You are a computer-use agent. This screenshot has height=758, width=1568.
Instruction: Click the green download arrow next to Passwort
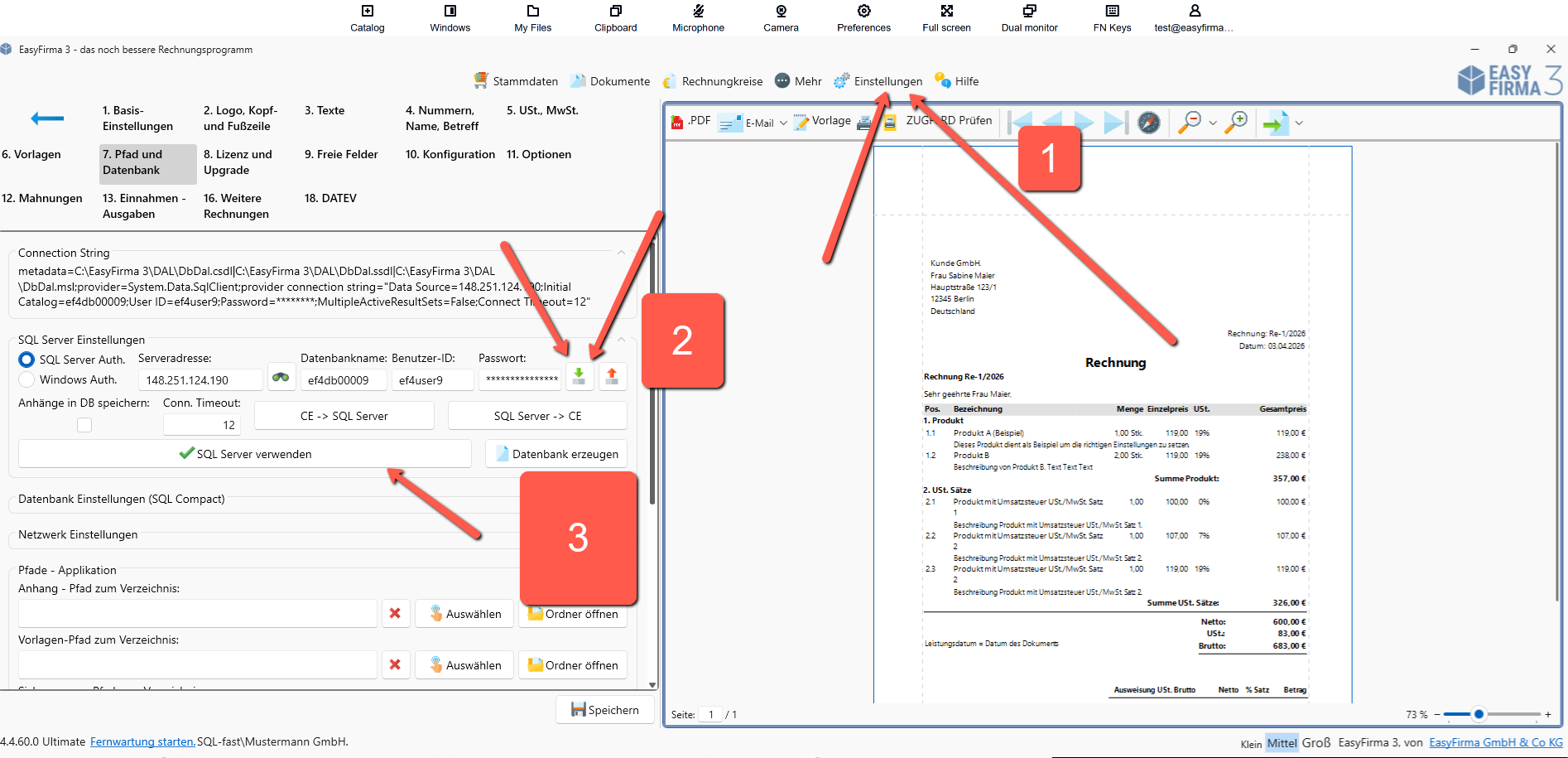click(579, 376)
